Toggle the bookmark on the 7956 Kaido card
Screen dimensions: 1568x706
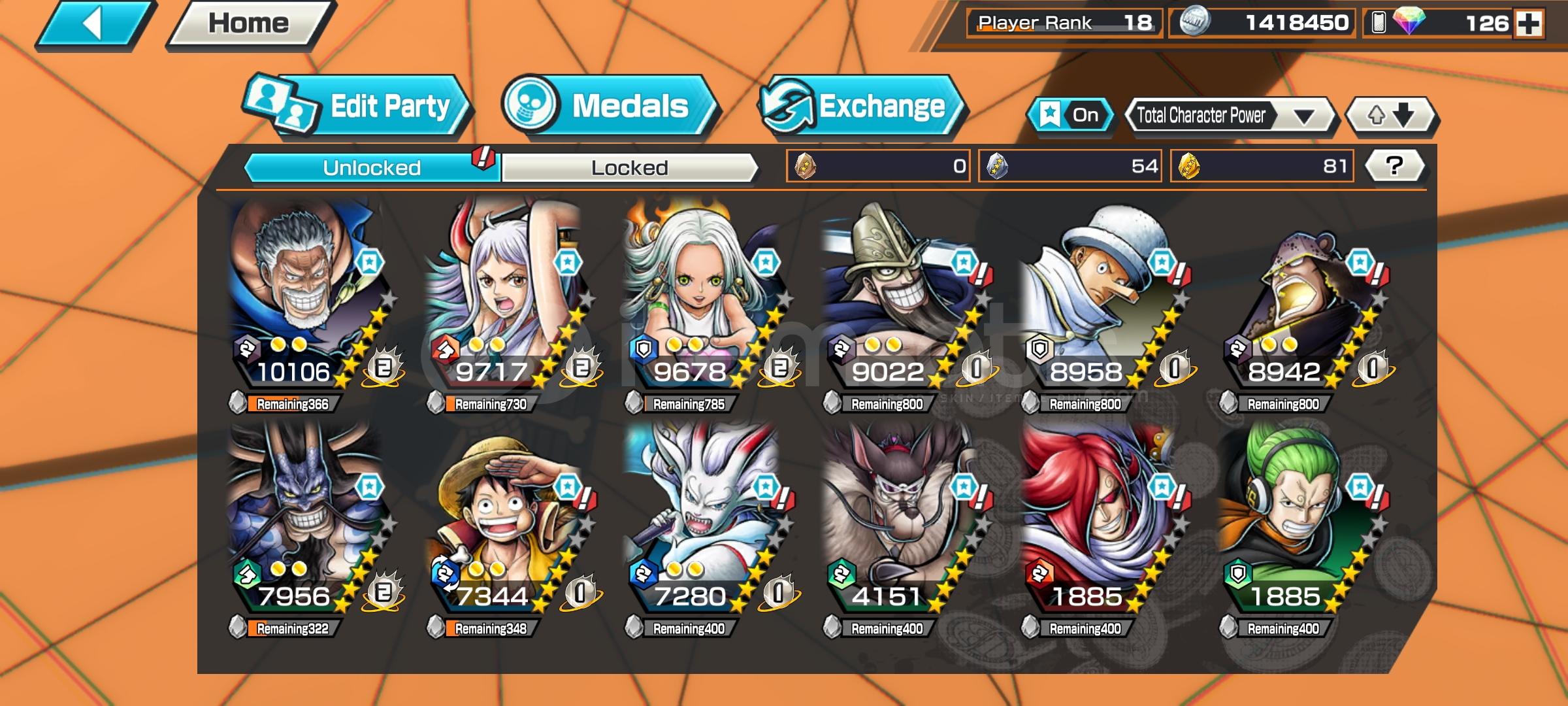click(370, 488)
